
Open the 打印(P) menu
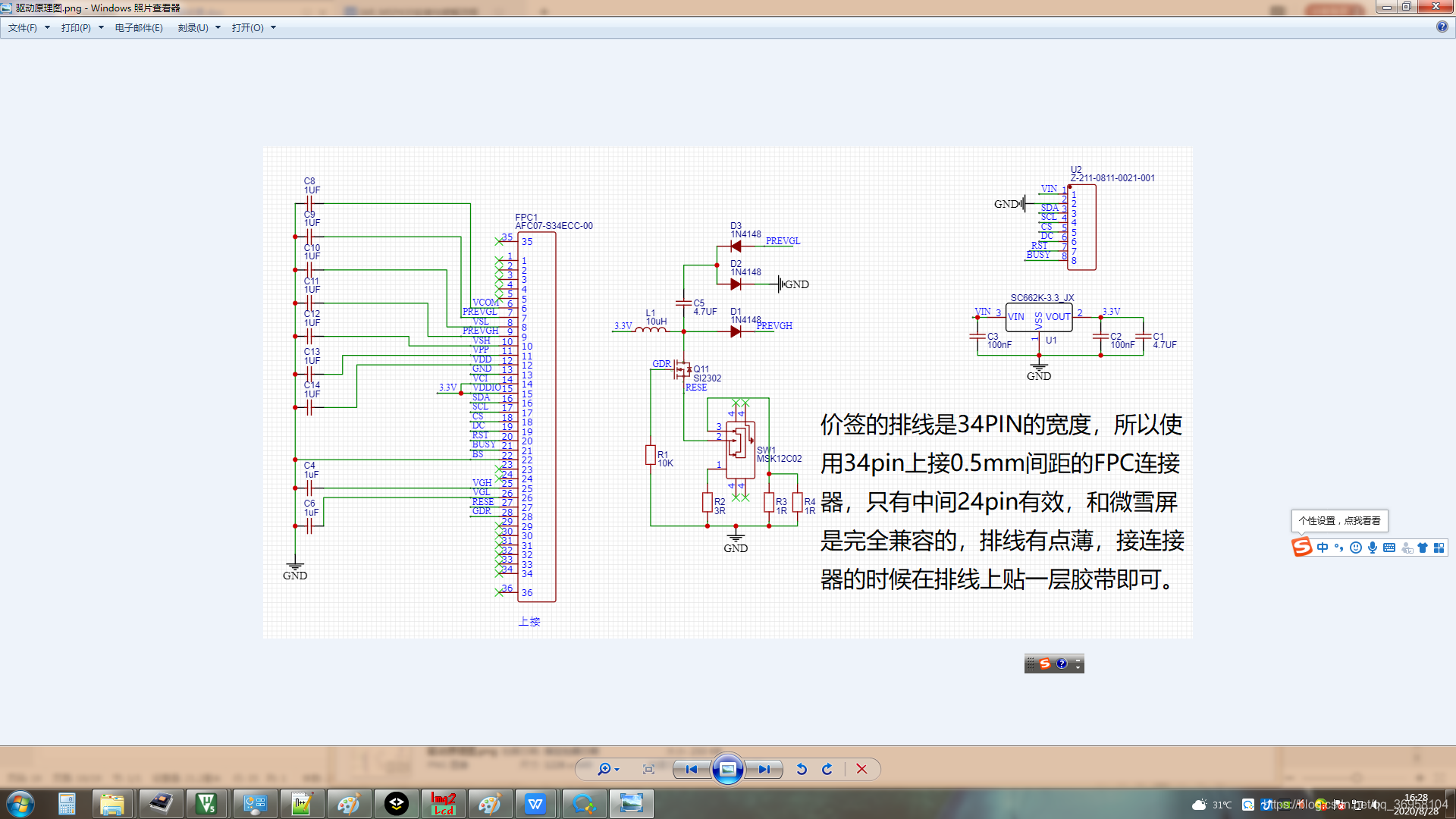(x=82, y=27)
